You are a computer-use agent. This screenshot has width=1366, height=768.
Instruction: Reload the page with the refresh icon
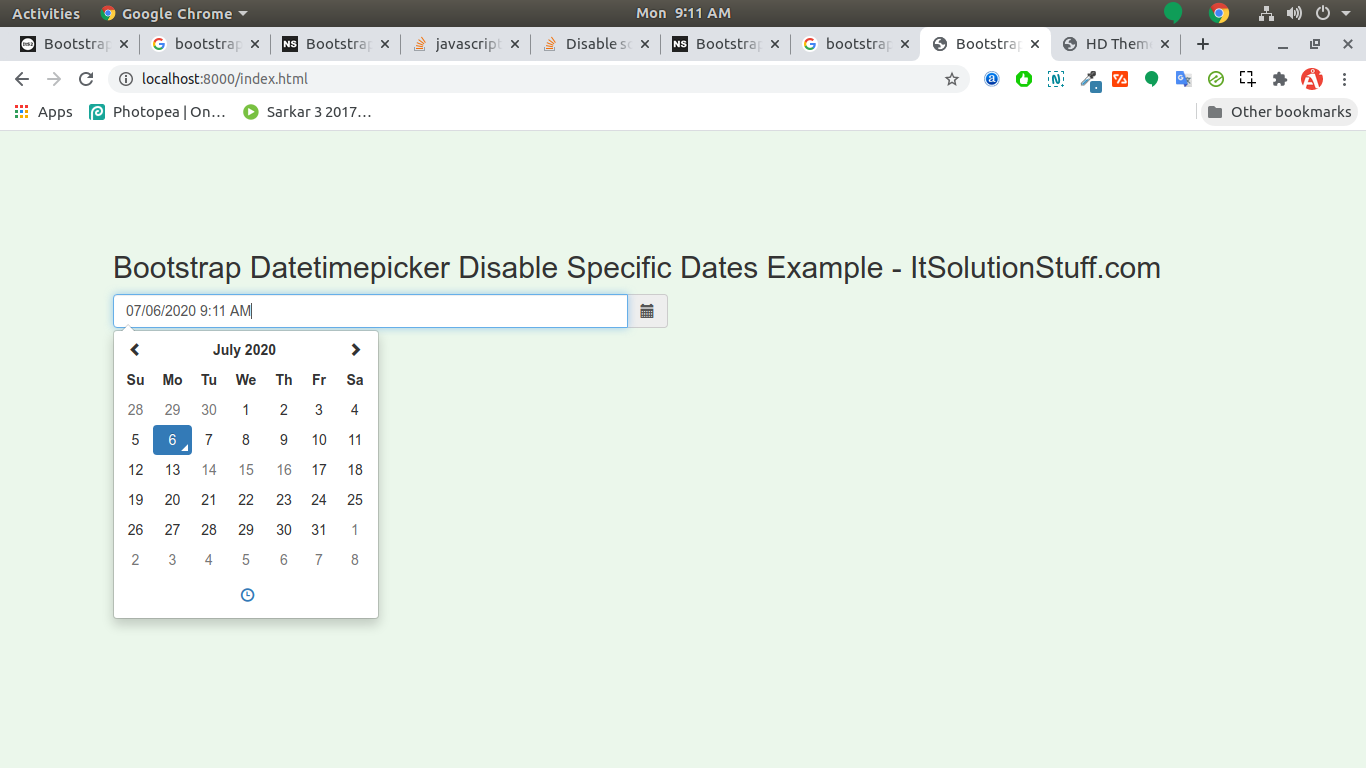pos(85,78)
